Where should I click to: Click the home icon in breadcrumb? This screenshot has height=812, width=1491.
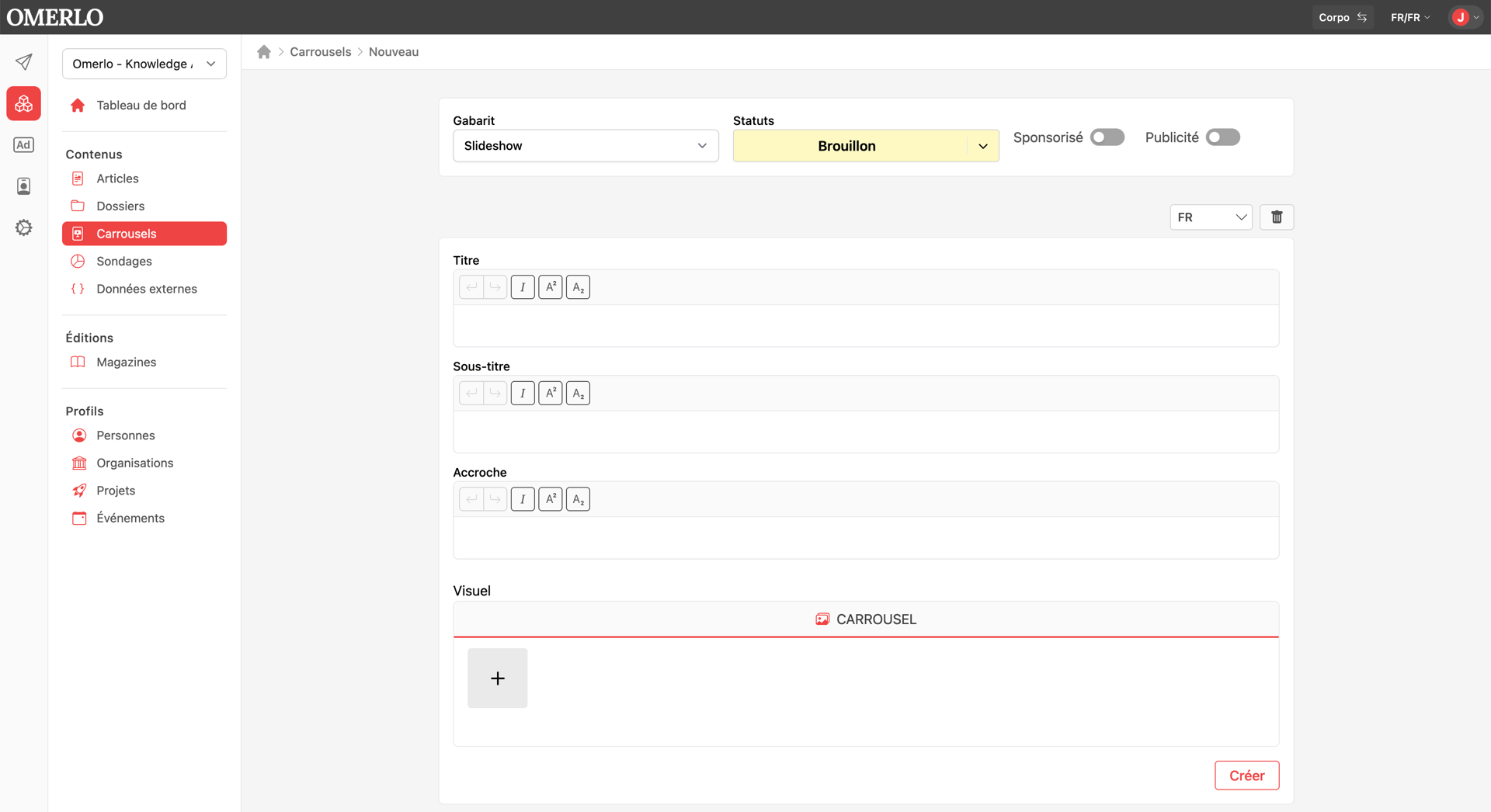(264, 52)
